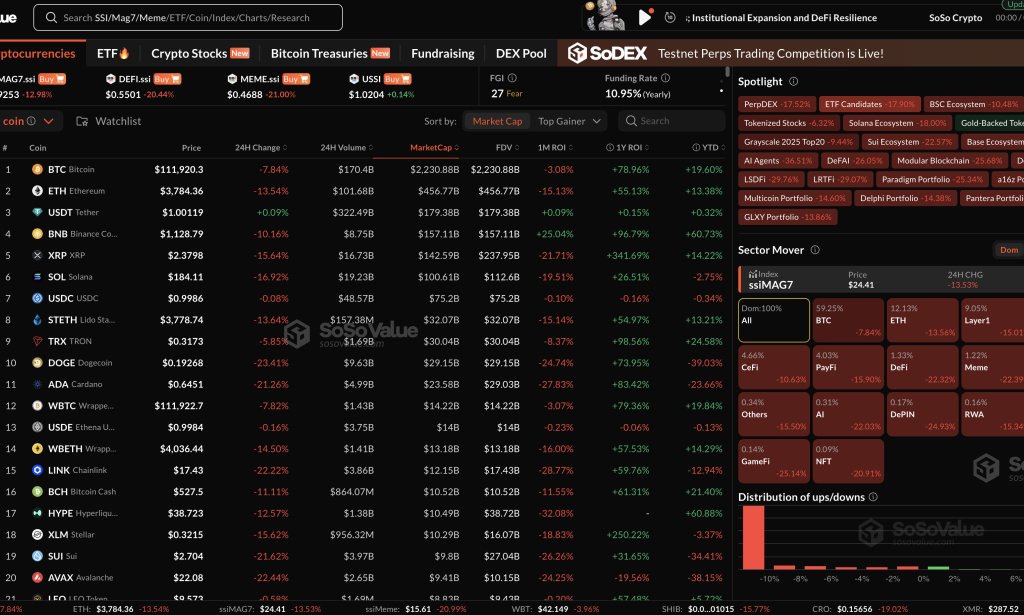Click the SoDEX logo in banner
The width and height of the screenshot is (1024, 615).
(607, 54)
